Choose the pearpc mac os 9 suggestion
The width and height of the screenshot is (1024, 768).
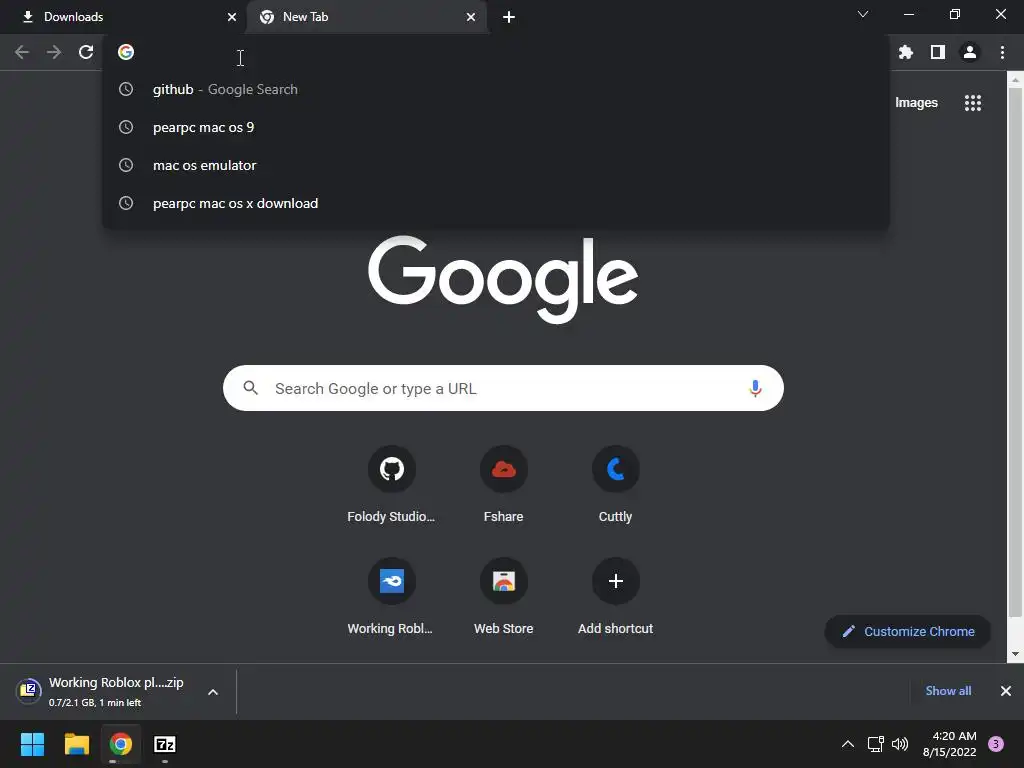coord(496,127)
